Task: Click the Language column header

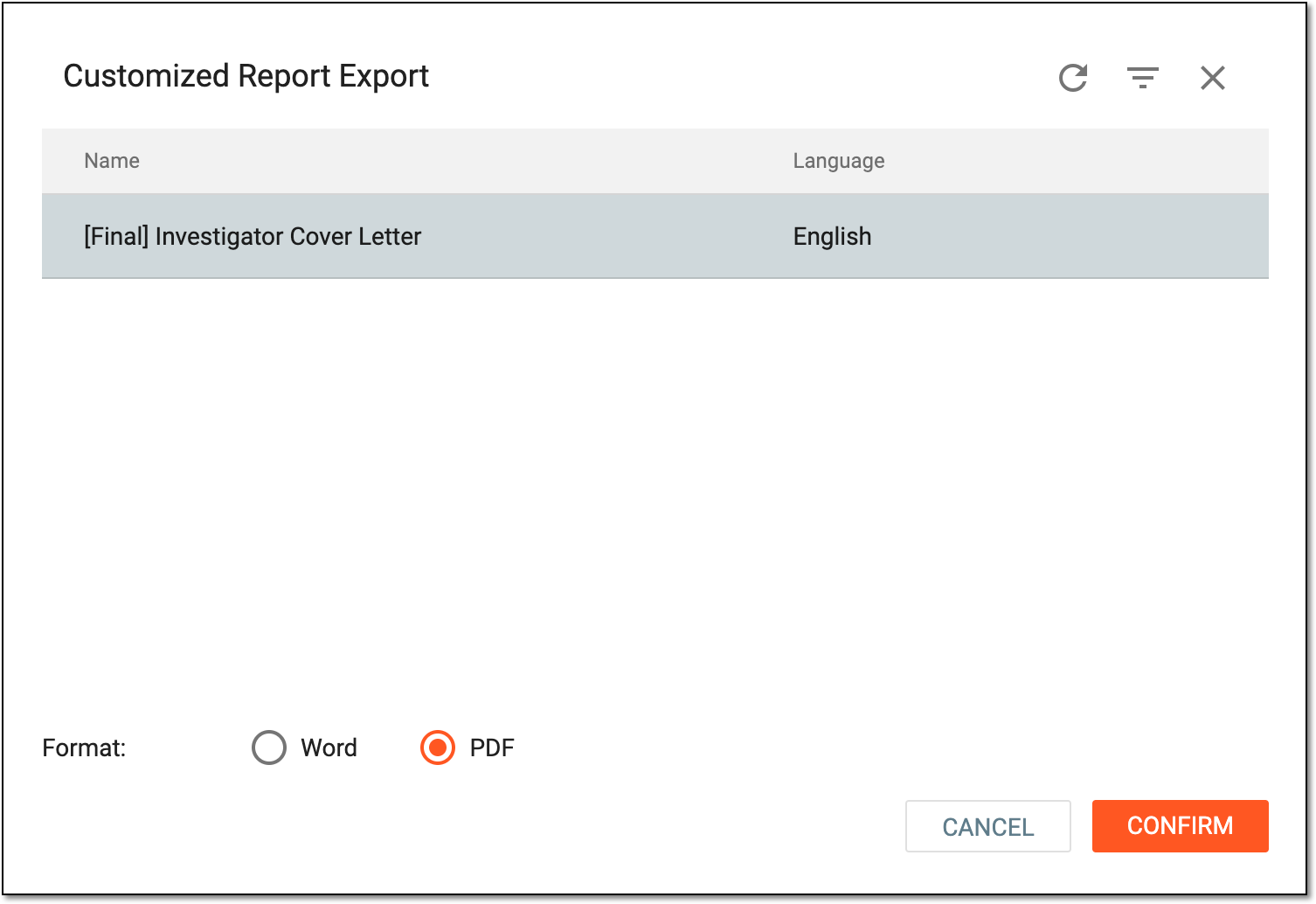Action: 839,161
